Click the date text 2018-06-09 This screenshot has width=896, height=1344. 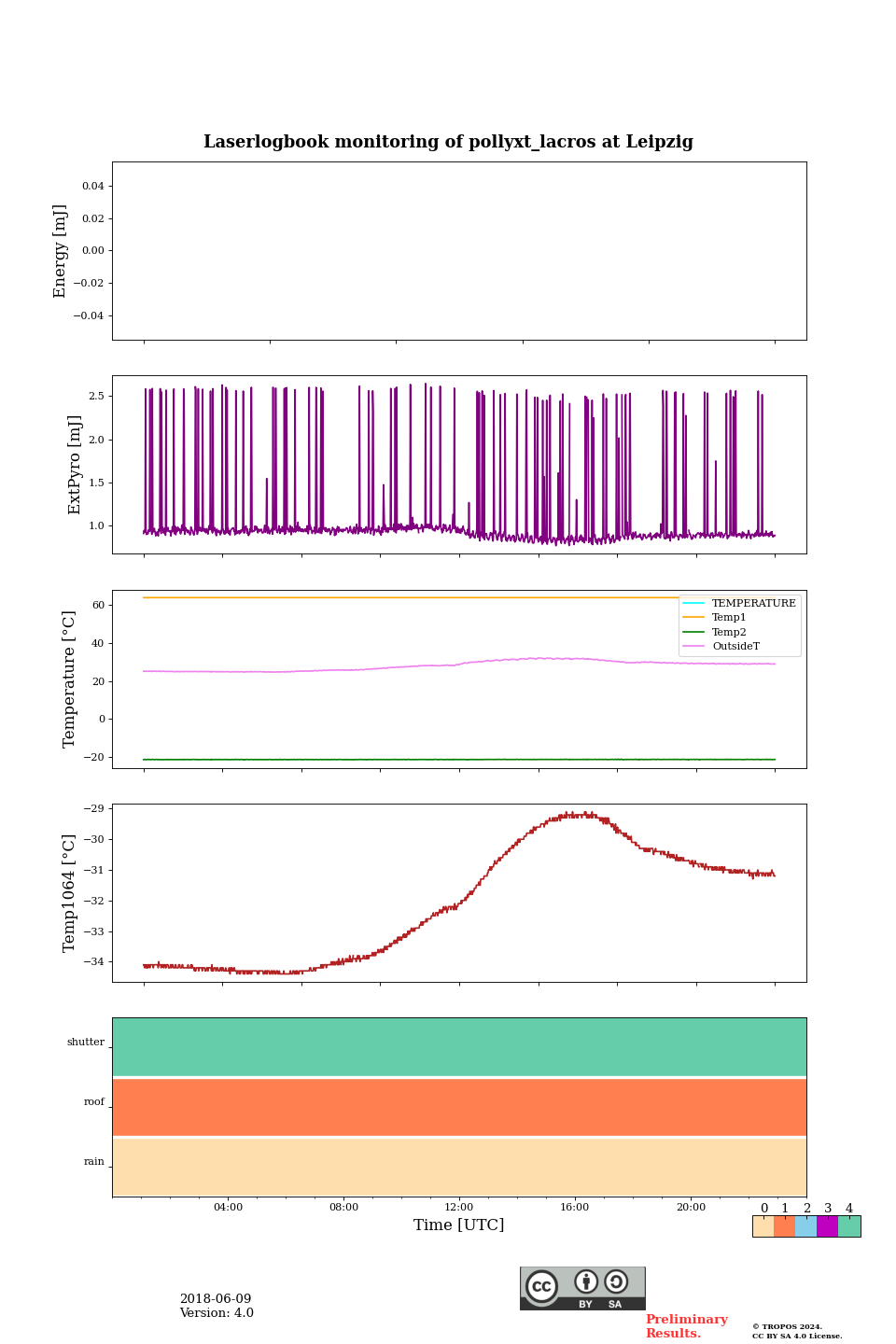pos(216,1299)
